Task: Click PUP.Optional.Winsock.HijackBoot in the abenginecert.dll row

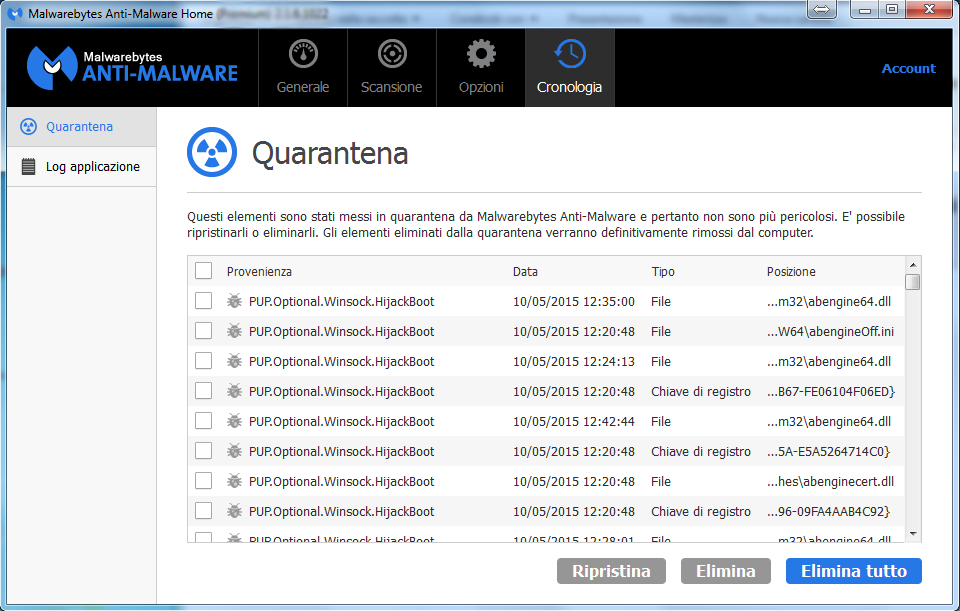Action: (x=342, y=482)
